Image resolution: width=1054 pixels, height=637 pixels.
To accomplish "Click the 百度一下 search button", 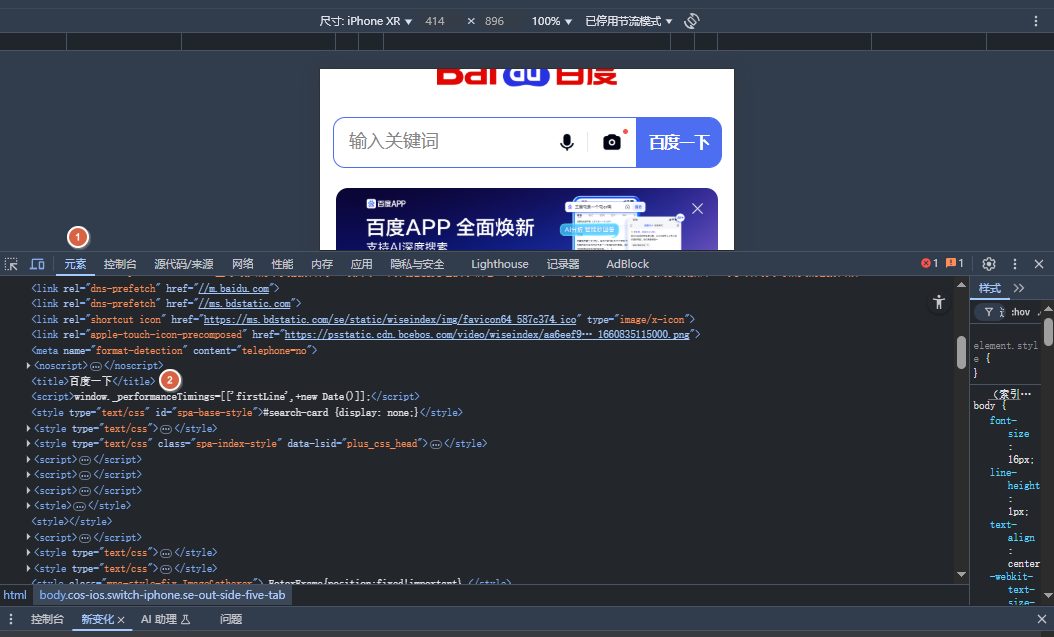I will coord(679,142).
